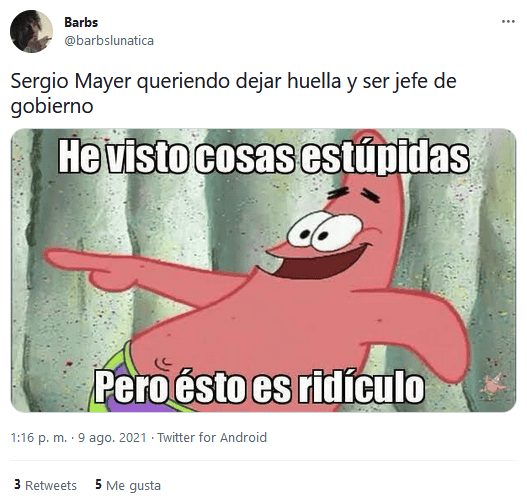Viewport: 527px width, 499px height.
Task: Click the tweet text mentioning Sergio Mayer
Action: [x=234, y=94]
